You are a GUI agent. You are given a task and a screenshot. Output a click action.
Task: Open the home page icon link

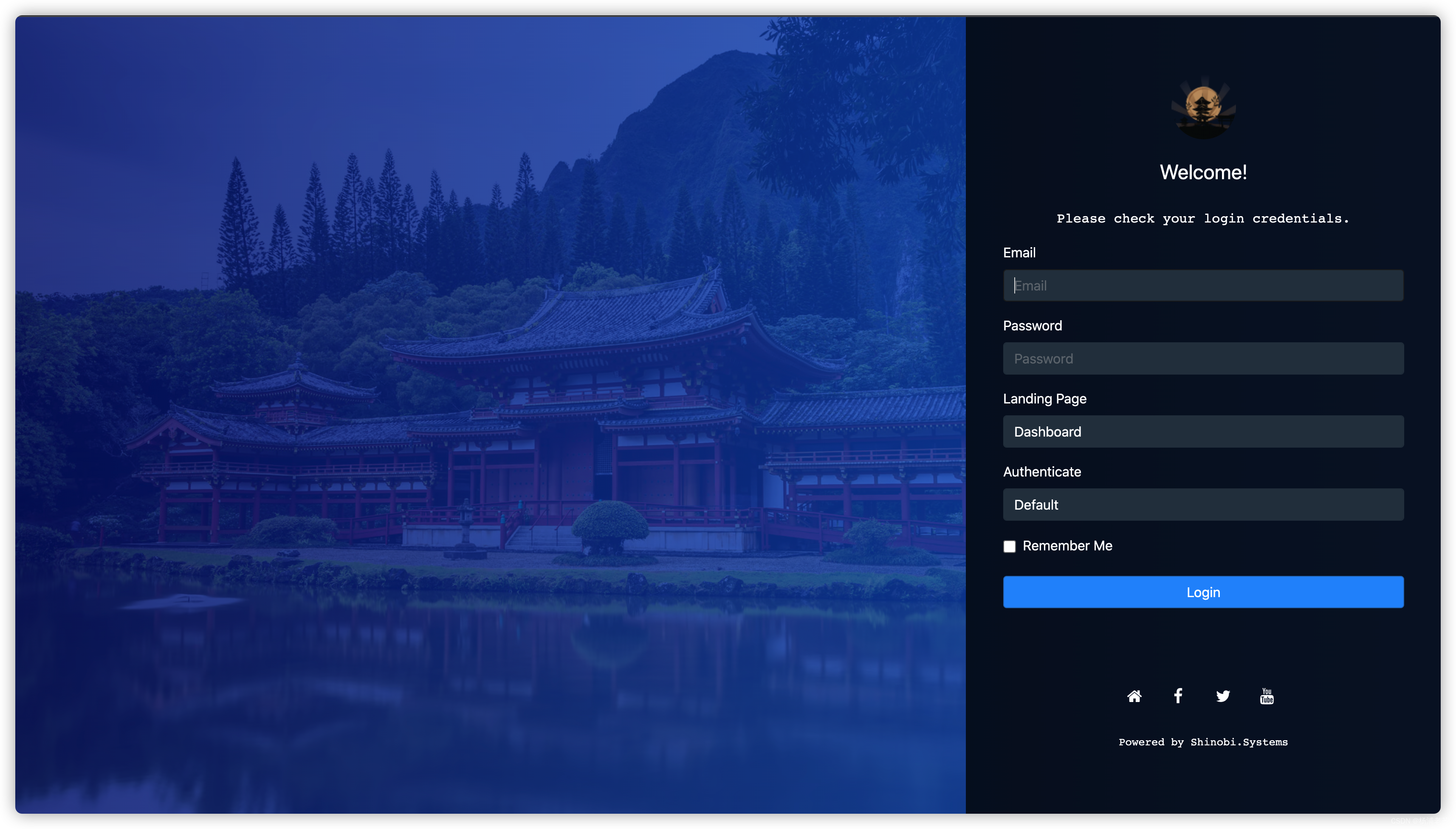(x=1134, y=696)
